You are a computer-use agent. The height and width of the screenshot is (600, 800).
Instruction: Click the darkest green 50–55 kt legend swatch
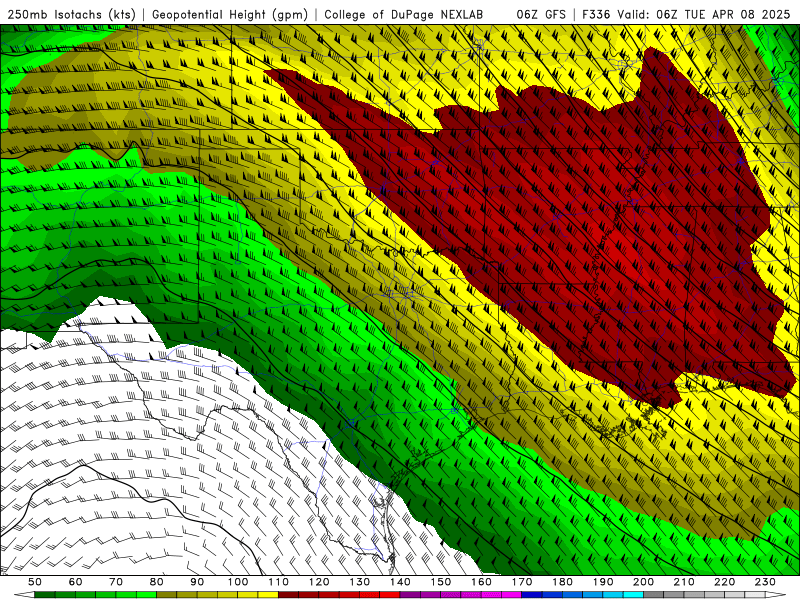[x=44, y=595]
